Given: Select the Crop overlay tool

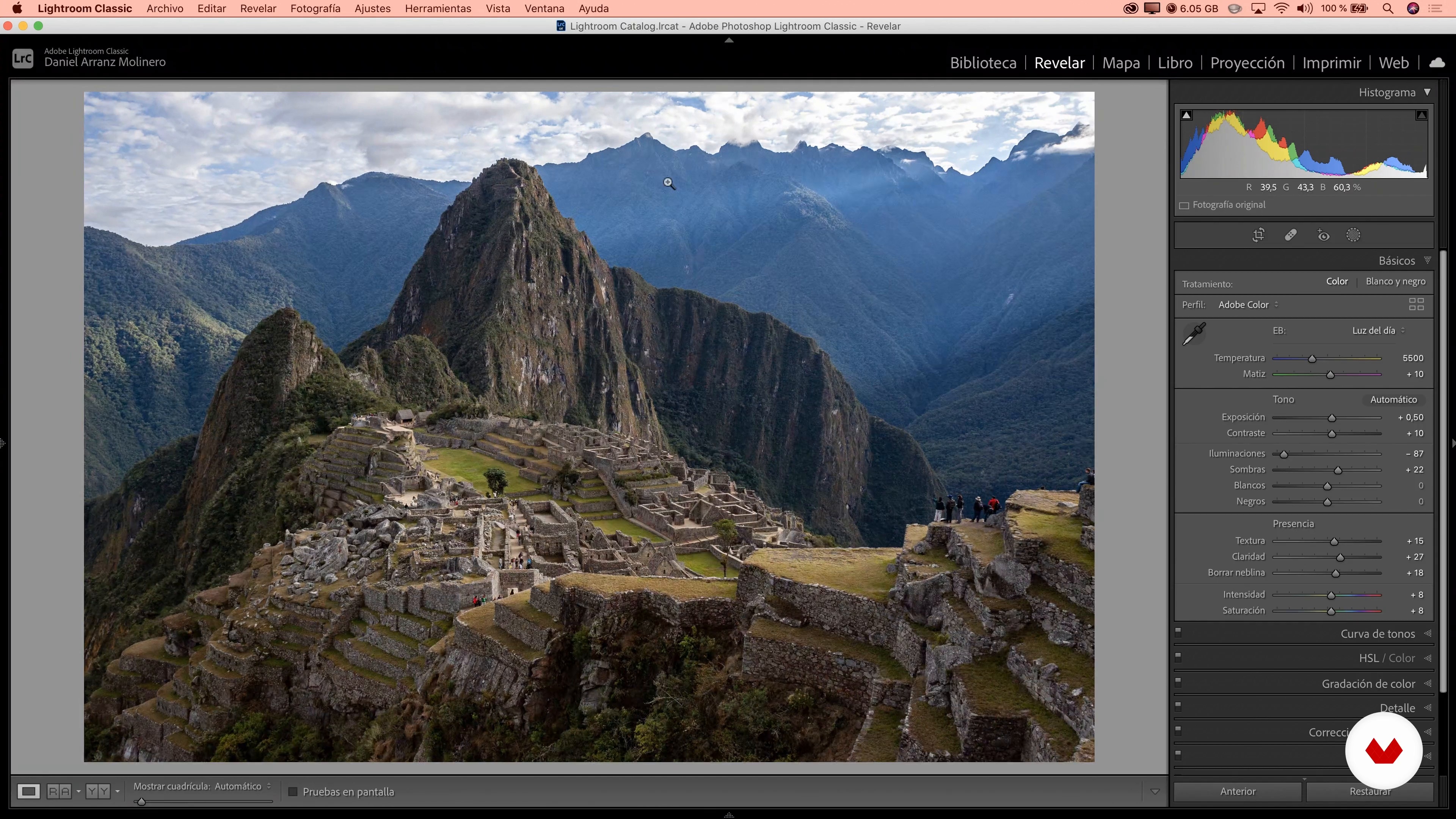Looking at the screenshot, I should point(1258,235).
